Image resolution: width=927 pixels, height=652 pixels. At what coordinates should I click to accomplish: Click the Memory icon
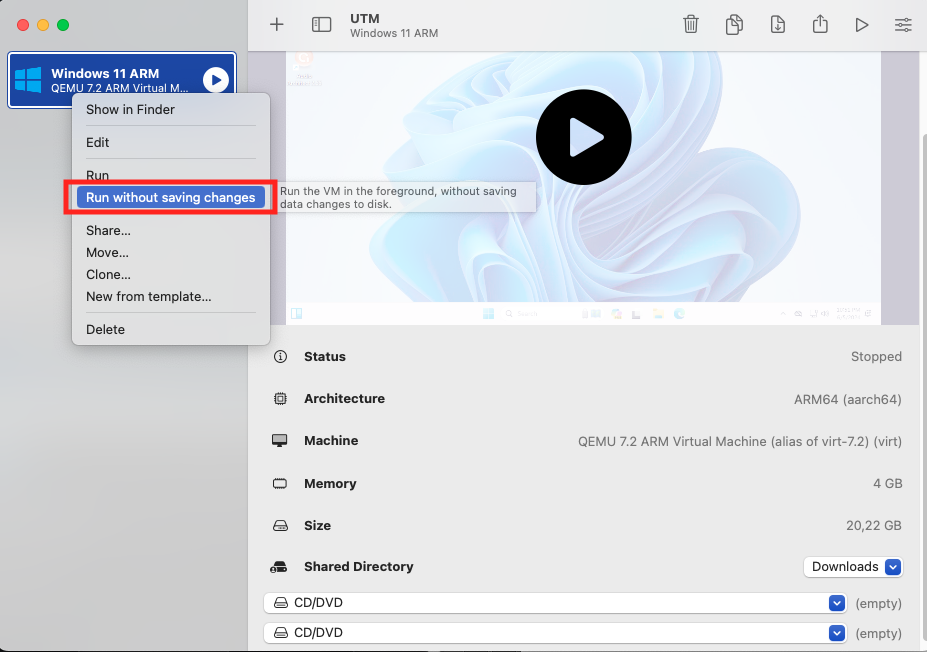click(x=280, y=484)
